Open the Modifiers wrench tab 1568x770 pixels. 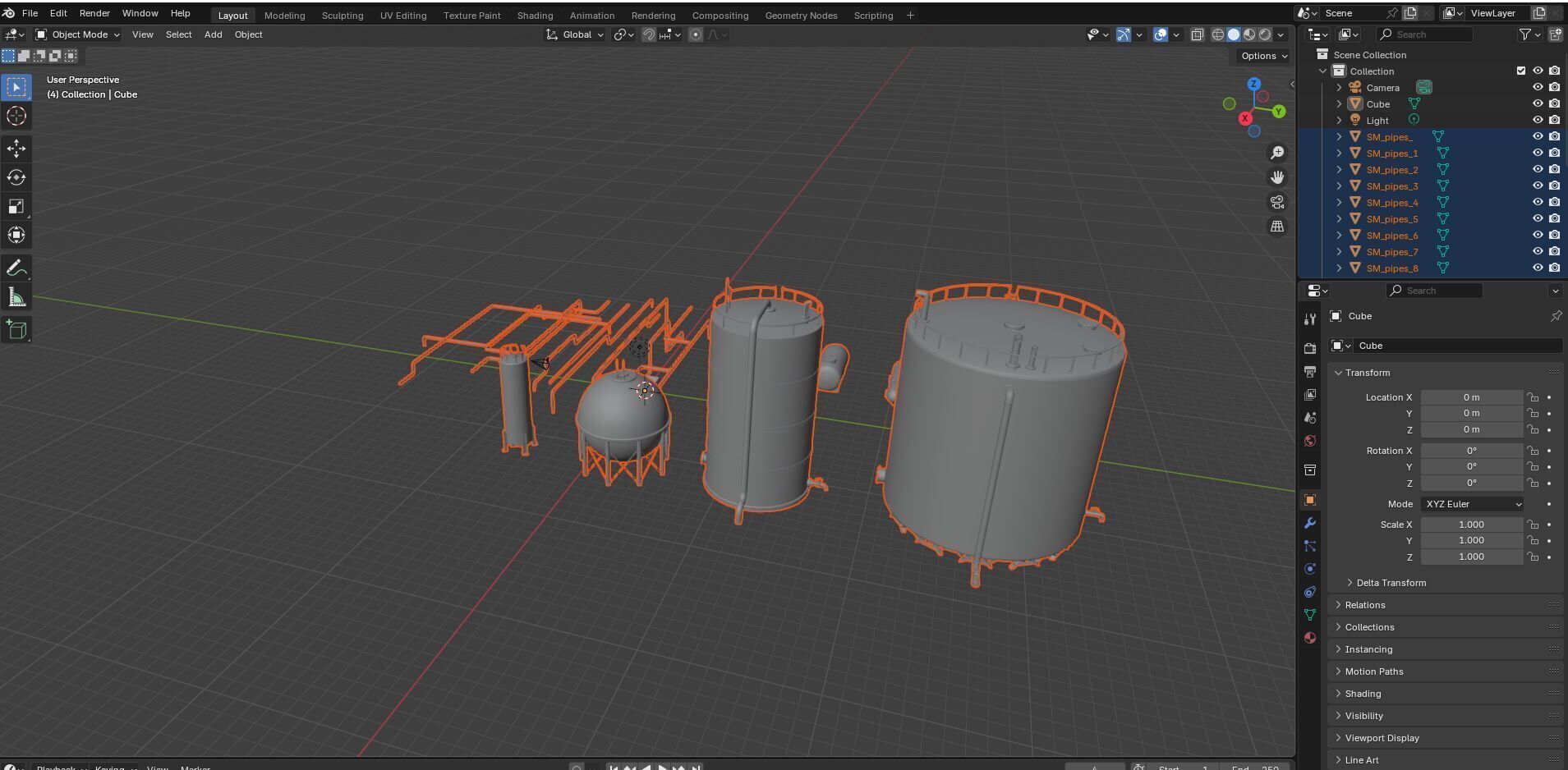[1310, 523]
